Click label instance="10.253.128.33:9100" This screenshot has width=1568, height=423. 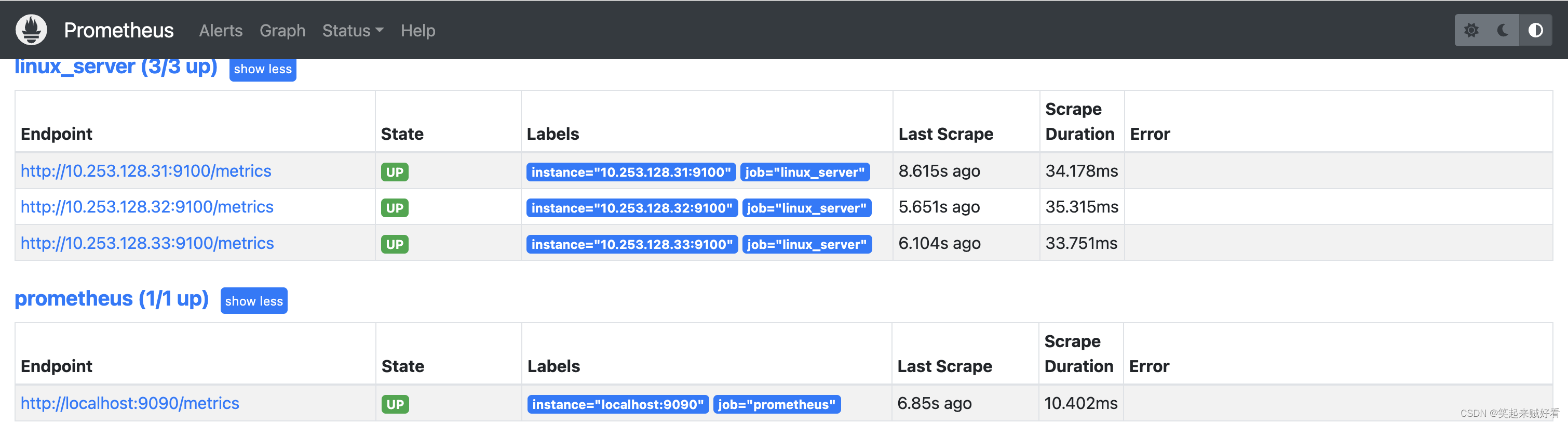(x=632, y=244)
